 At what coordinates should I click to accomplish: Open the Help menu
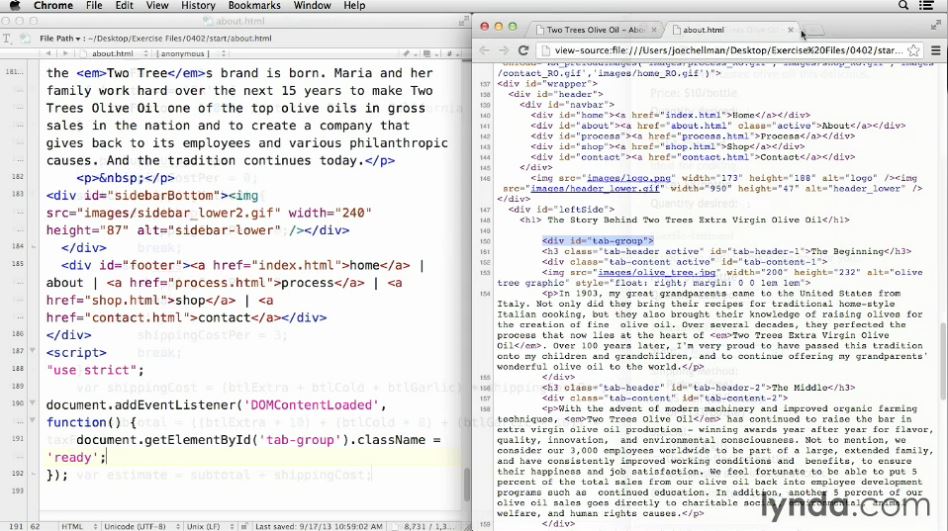point(354,5)
